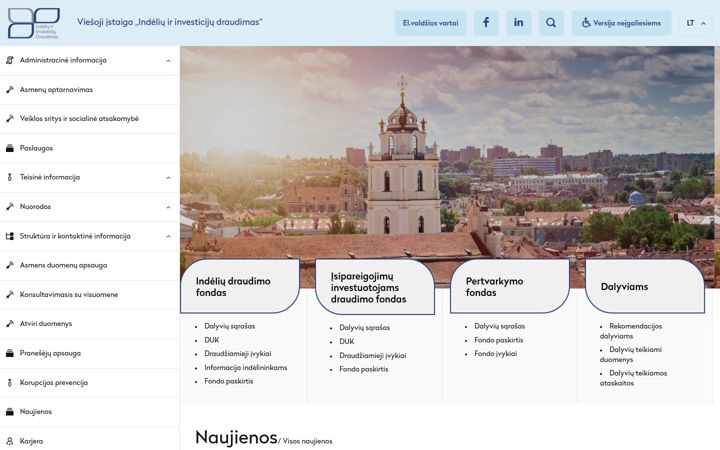This screenshot has width=720, height=450.
Task: Click the Korupcijos prevencija menu icon
Action: (x=10, y=382)
